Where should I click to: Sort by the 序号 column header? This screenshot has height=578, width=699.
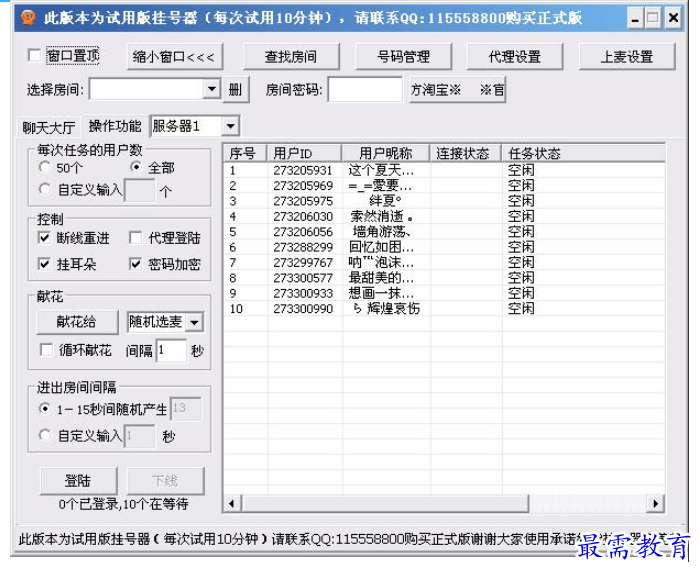(x=244, y=153)
